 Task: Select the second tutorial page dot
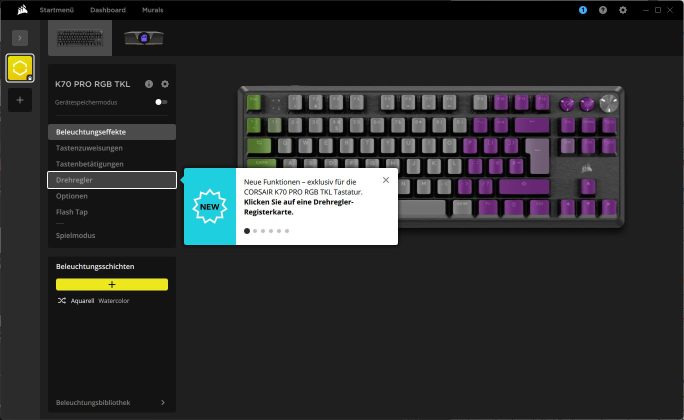255,231
